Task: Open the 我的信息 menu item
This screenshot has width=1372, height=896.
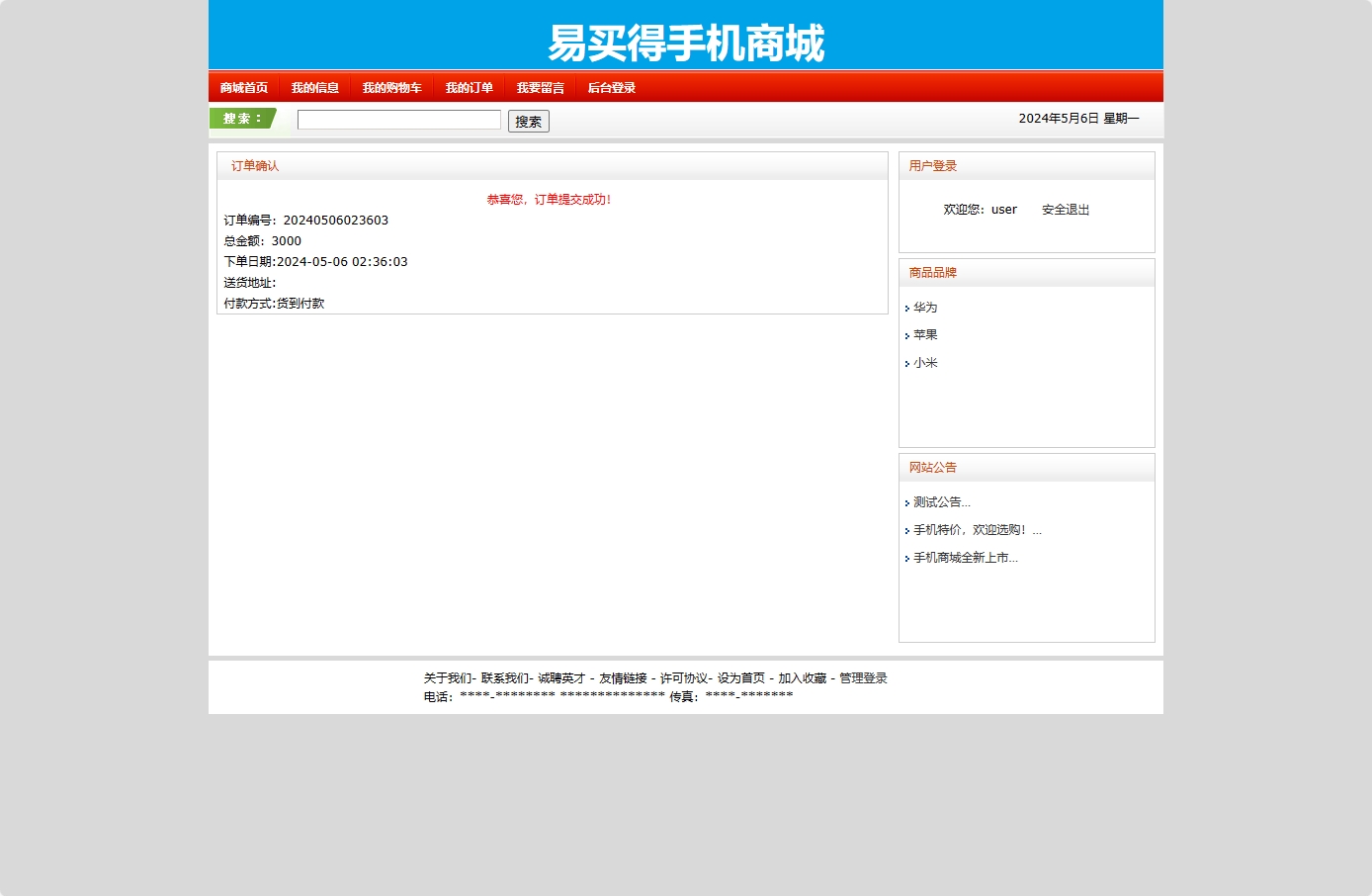Action: click(x=314, y=87)
